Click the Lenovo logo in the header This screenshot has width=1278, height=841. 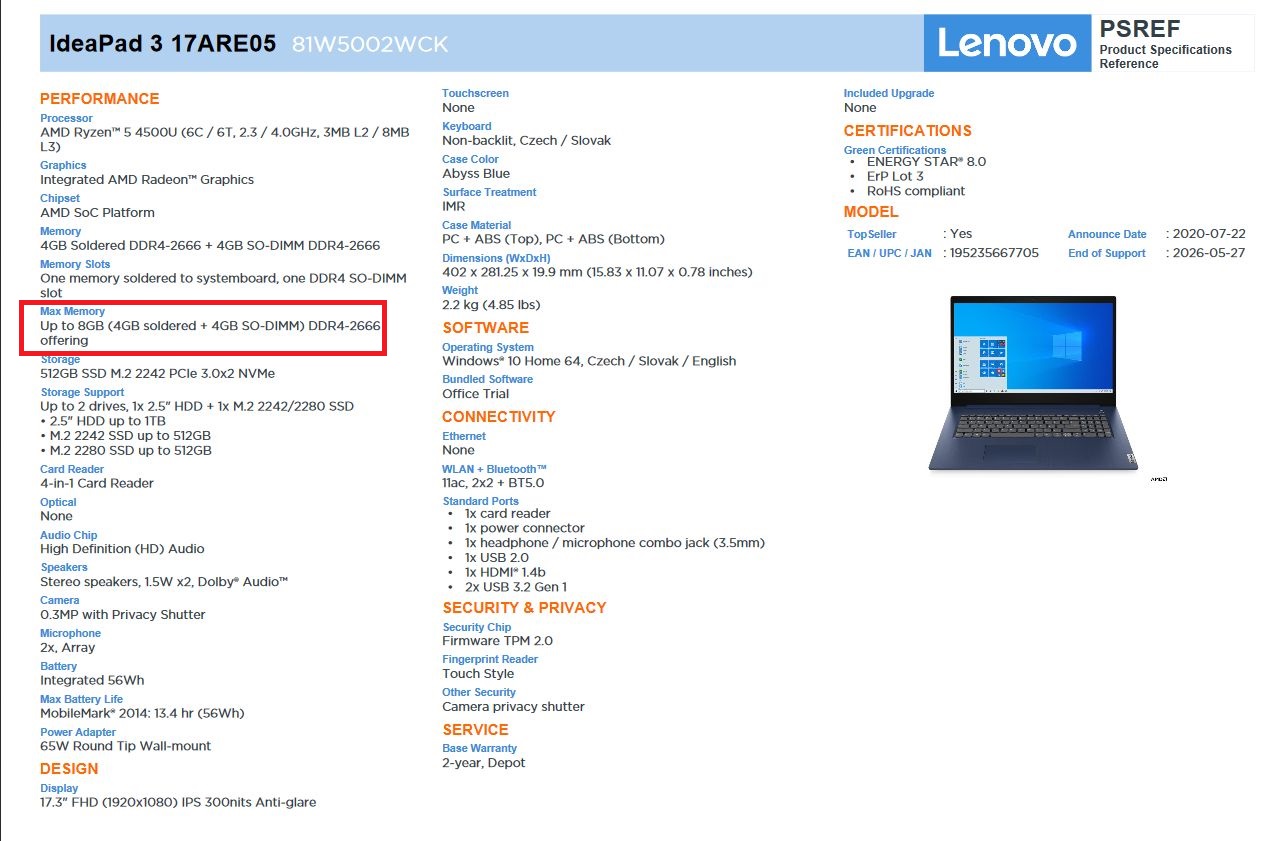pos(1007,43)
